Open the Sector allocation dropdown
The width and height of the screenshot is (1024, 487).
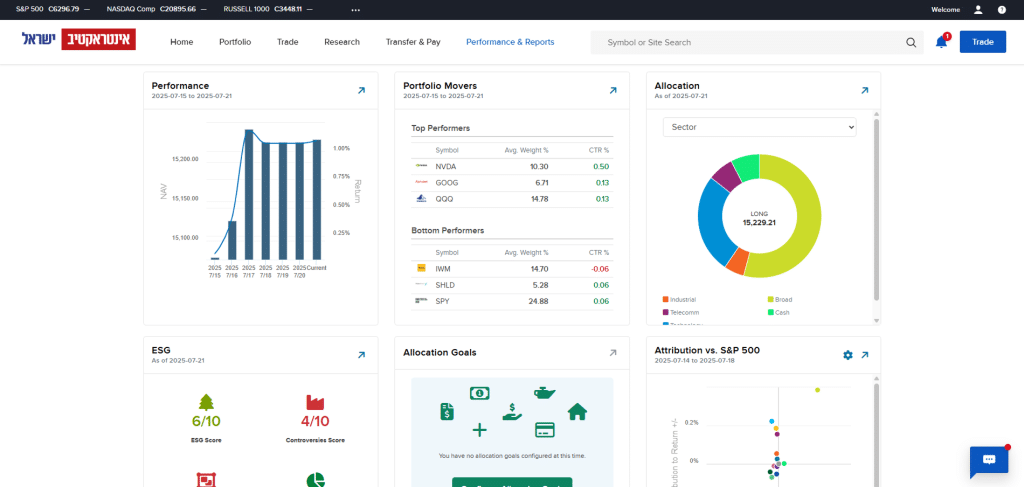[760, 127]
